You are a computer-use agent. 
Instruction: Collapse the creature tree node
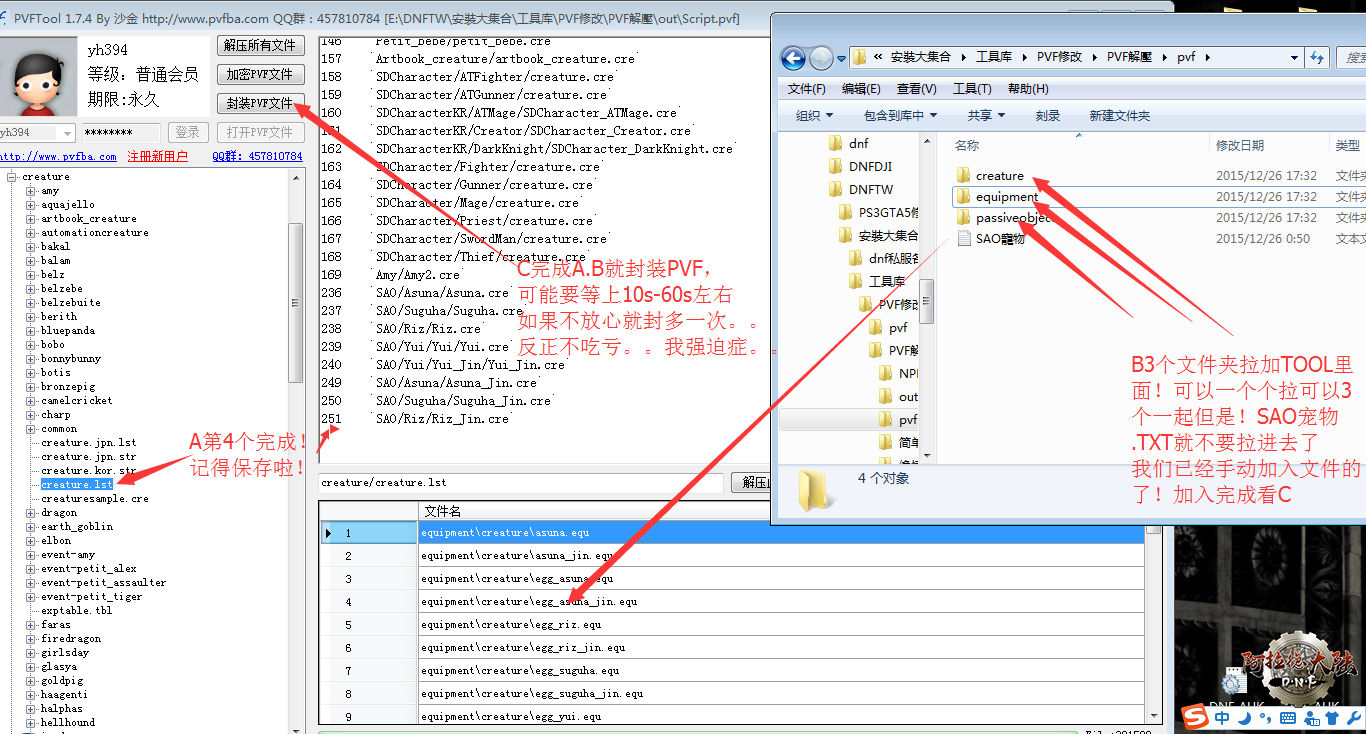pyautogui.click(x=13, y=177)
